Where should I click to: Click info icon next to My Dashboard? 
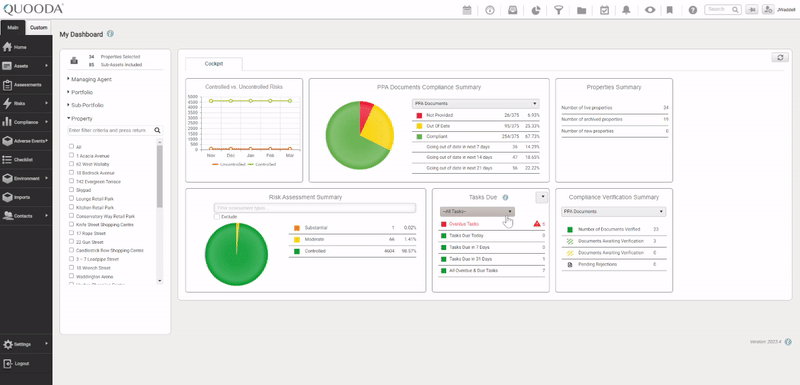click(110, 34)
